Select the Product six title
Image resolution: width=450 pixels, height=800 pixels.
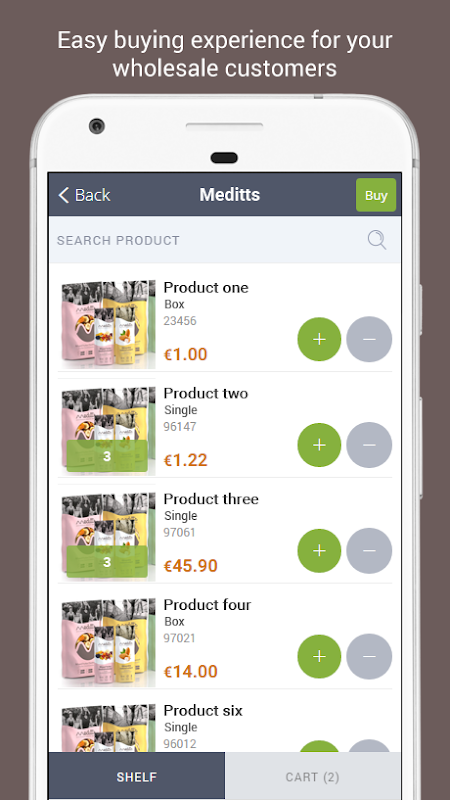coord(203,711)
